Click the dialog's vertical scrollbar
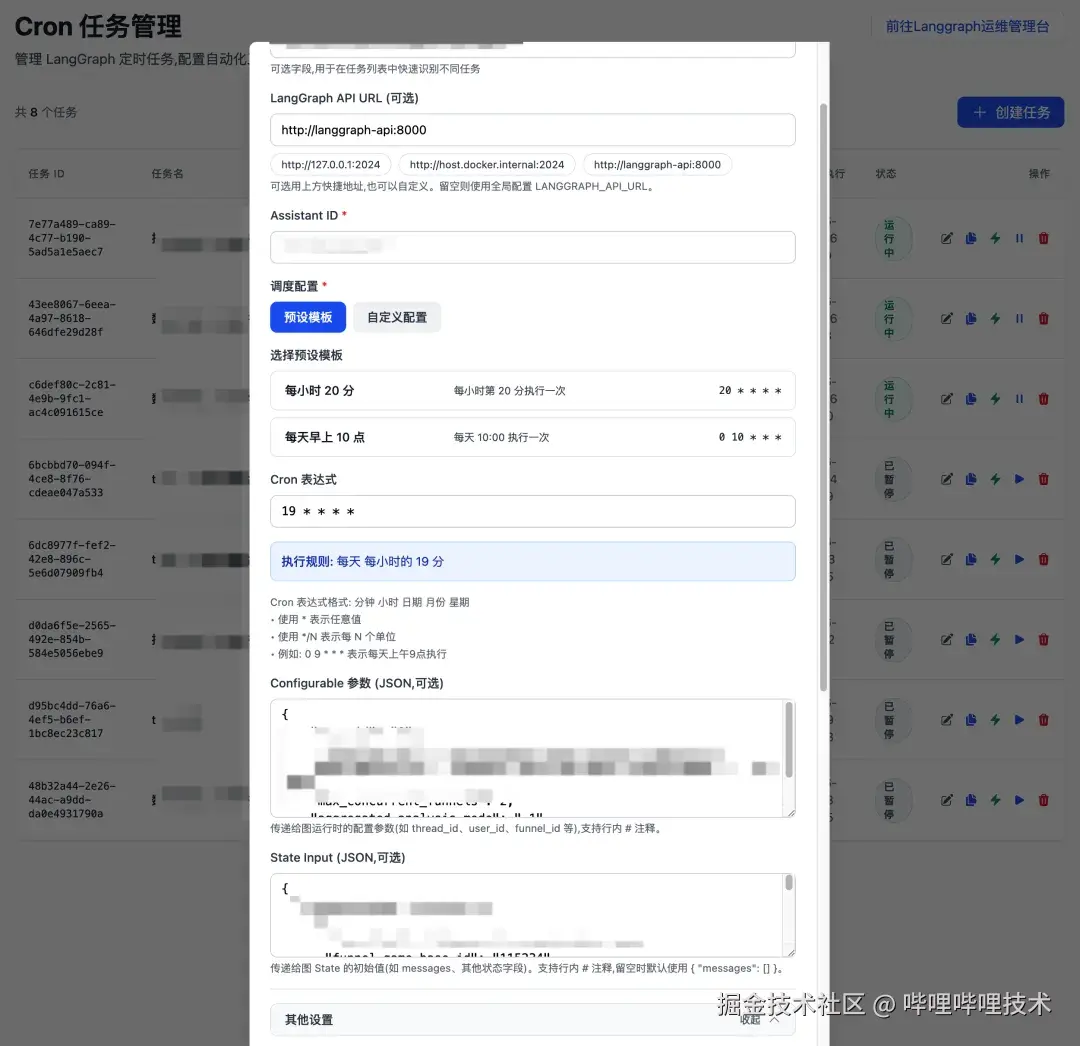1080x1046 pixels. (823, 397)
